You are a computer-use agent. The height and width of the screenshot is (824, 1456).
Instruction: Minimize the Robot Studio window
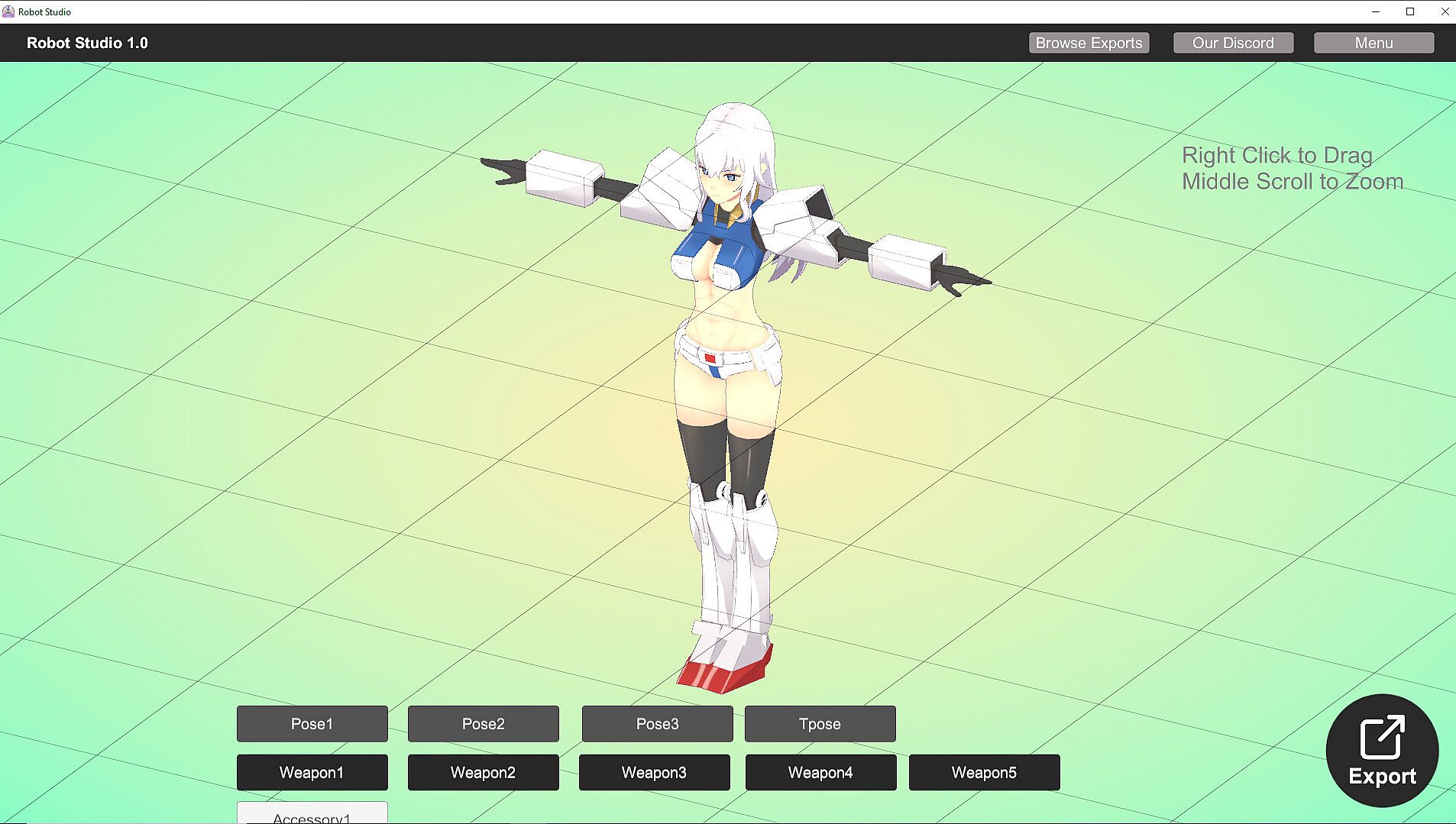(1376, 11)
